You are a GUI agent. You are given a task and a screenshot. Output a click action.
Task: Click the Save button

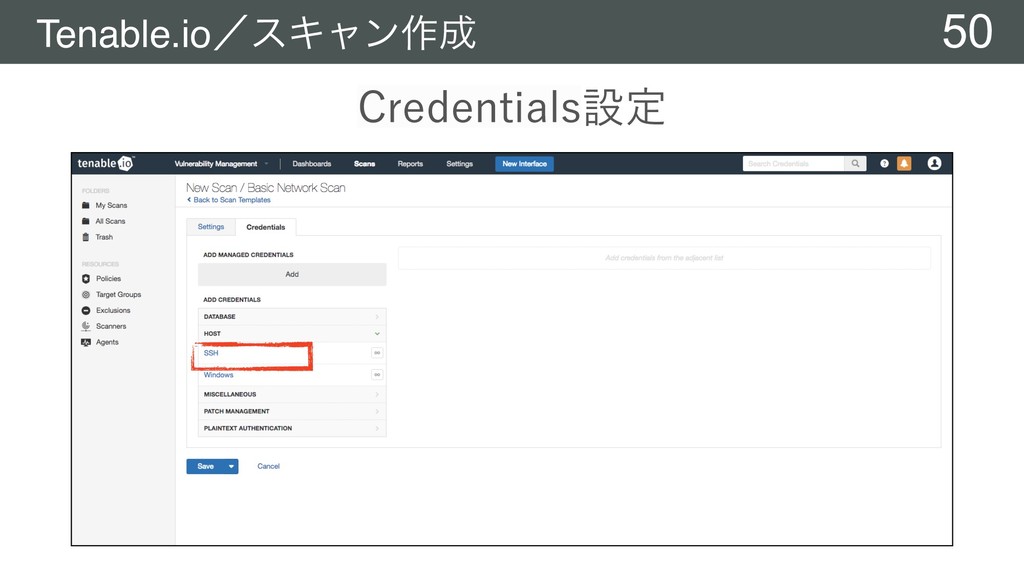click(x=206, y=466)
